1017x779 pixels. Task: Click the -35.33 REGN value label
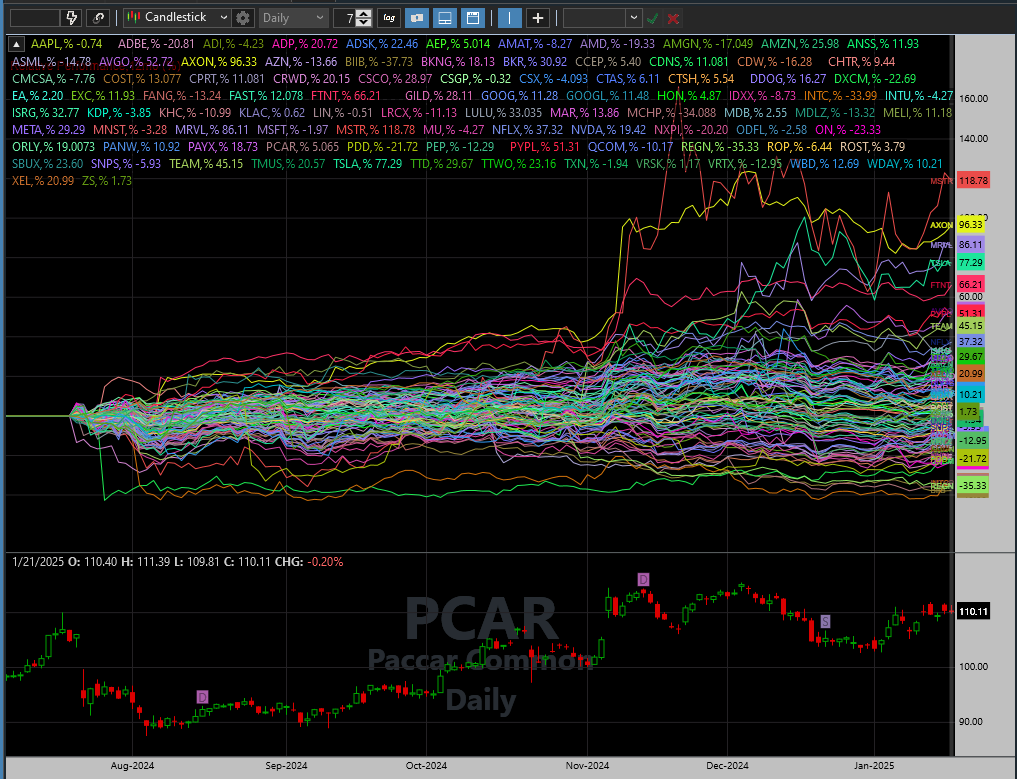973,485
